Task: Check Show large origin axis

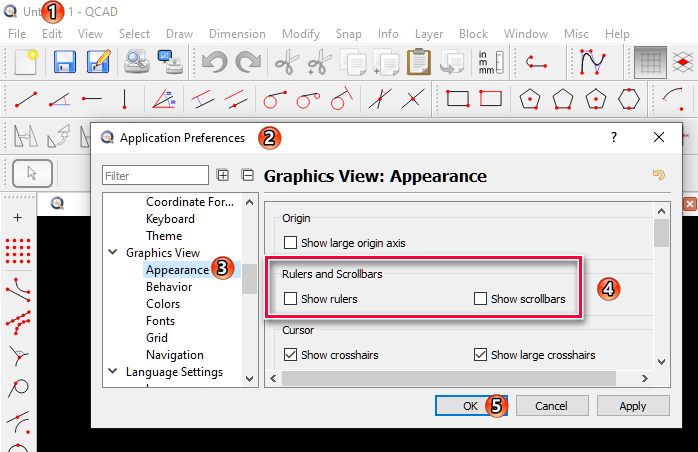Action: pos(291,243)
